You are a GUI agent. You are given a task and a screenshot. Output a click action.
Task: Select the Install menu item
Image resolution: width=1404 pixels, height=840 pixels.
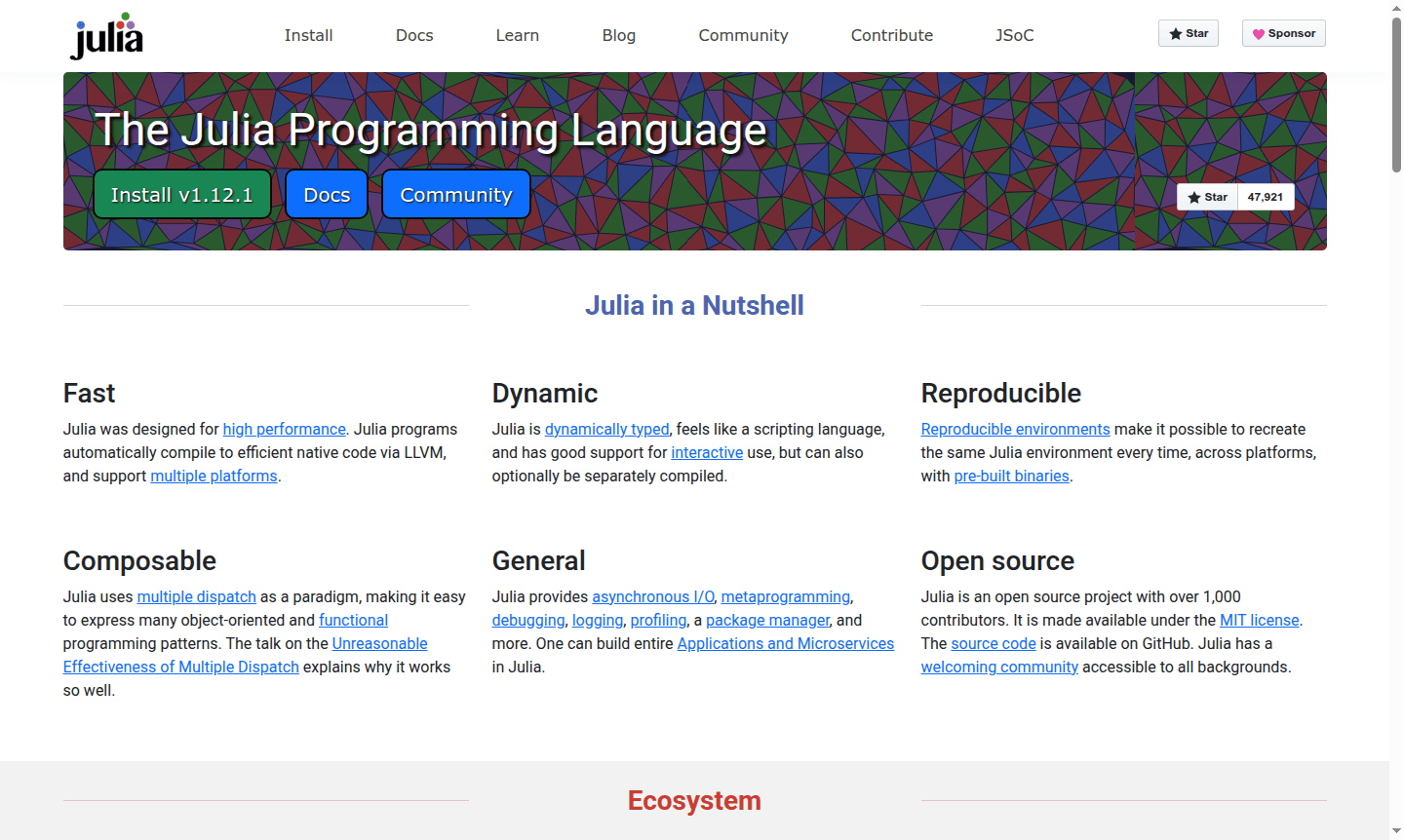click(x=308, y=35)
